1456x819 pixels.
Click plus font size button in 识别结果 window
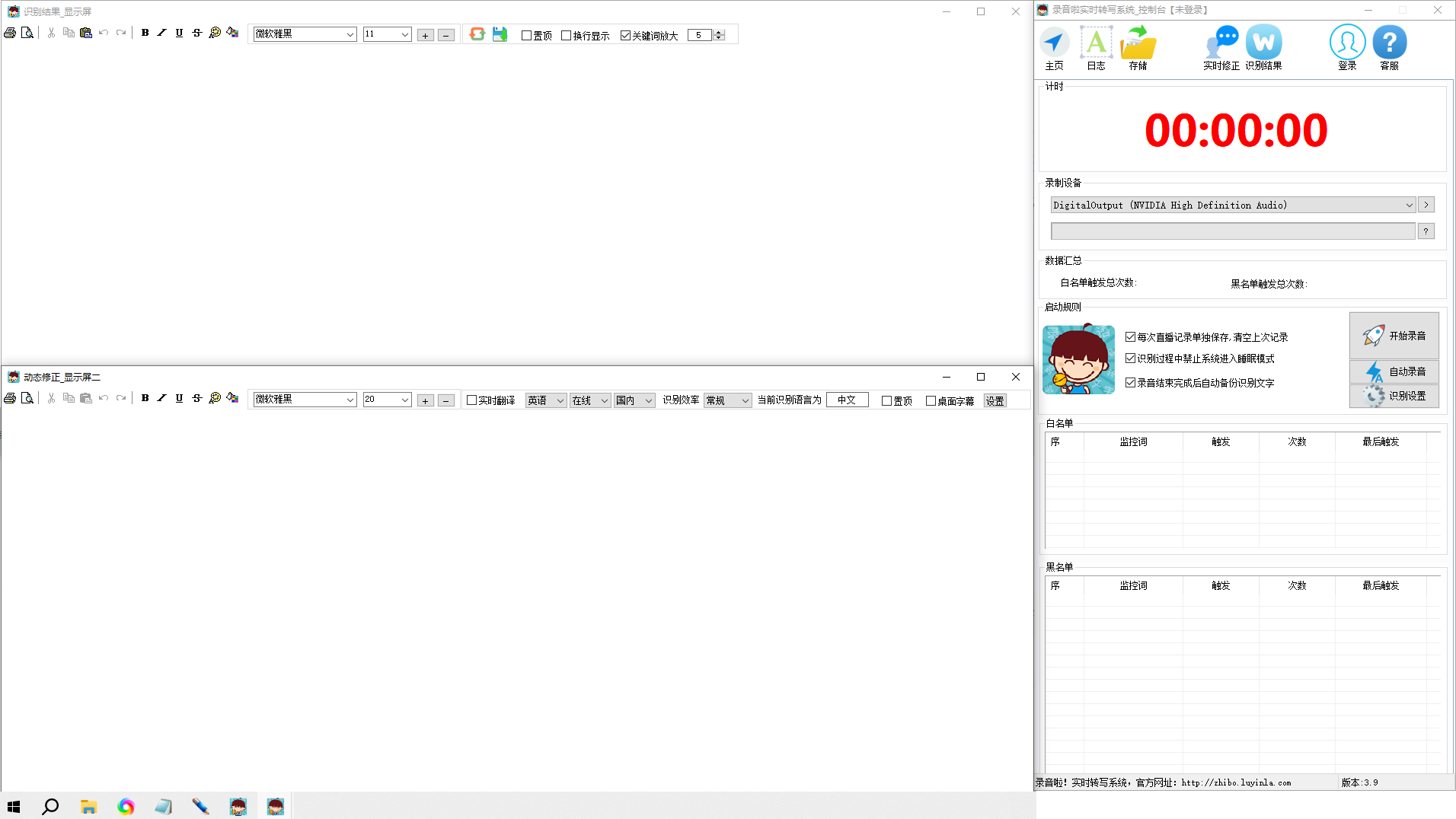[426, 35]
